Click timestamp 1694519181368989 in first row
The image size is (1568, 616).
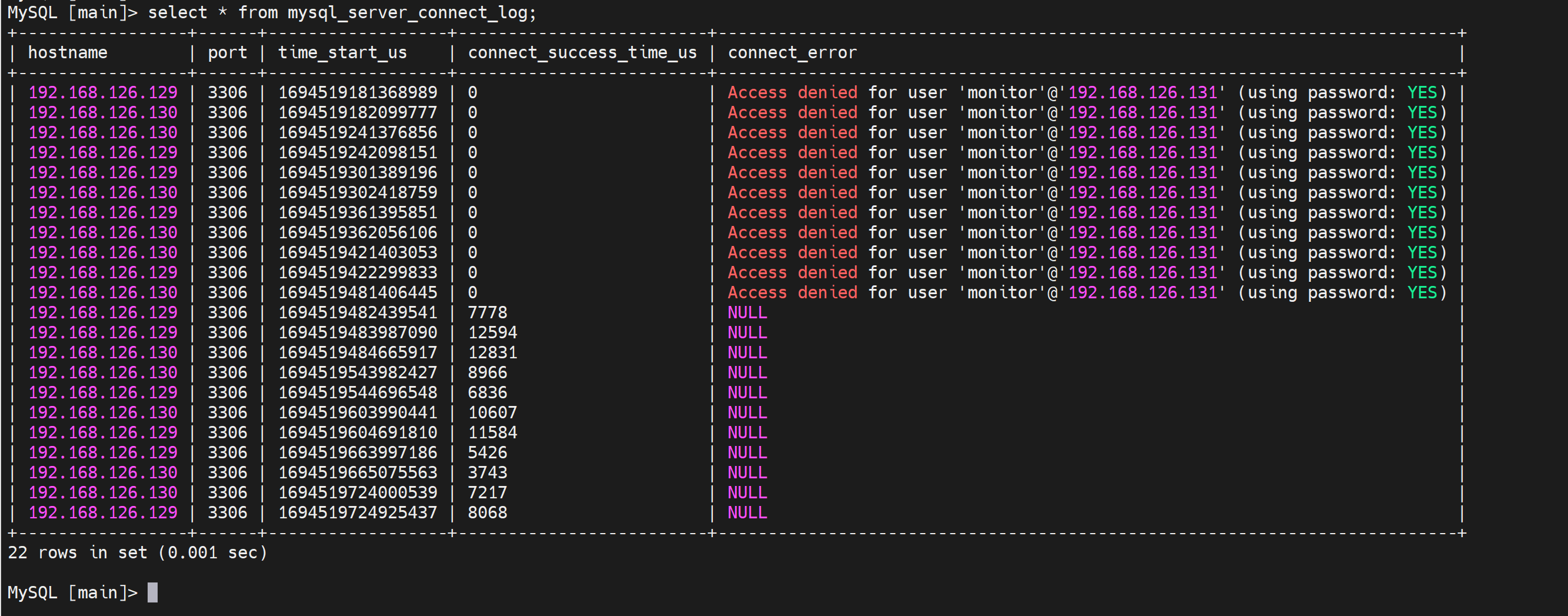358,92
